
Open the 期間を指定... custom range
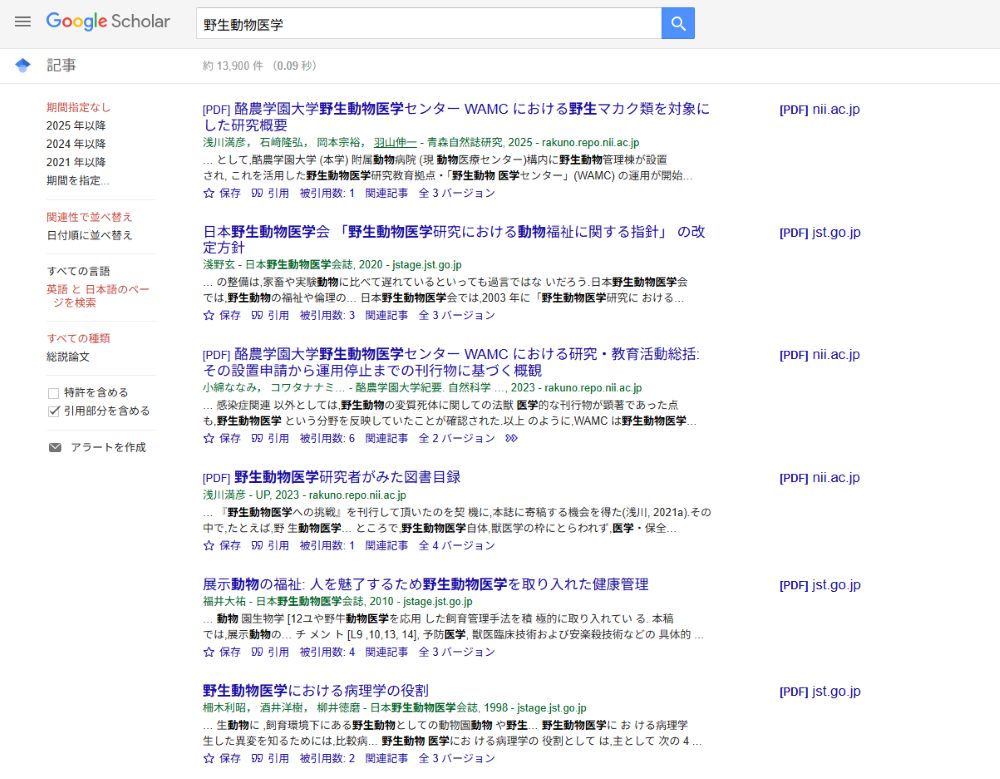pyautogui.click(x=78, y=181)
